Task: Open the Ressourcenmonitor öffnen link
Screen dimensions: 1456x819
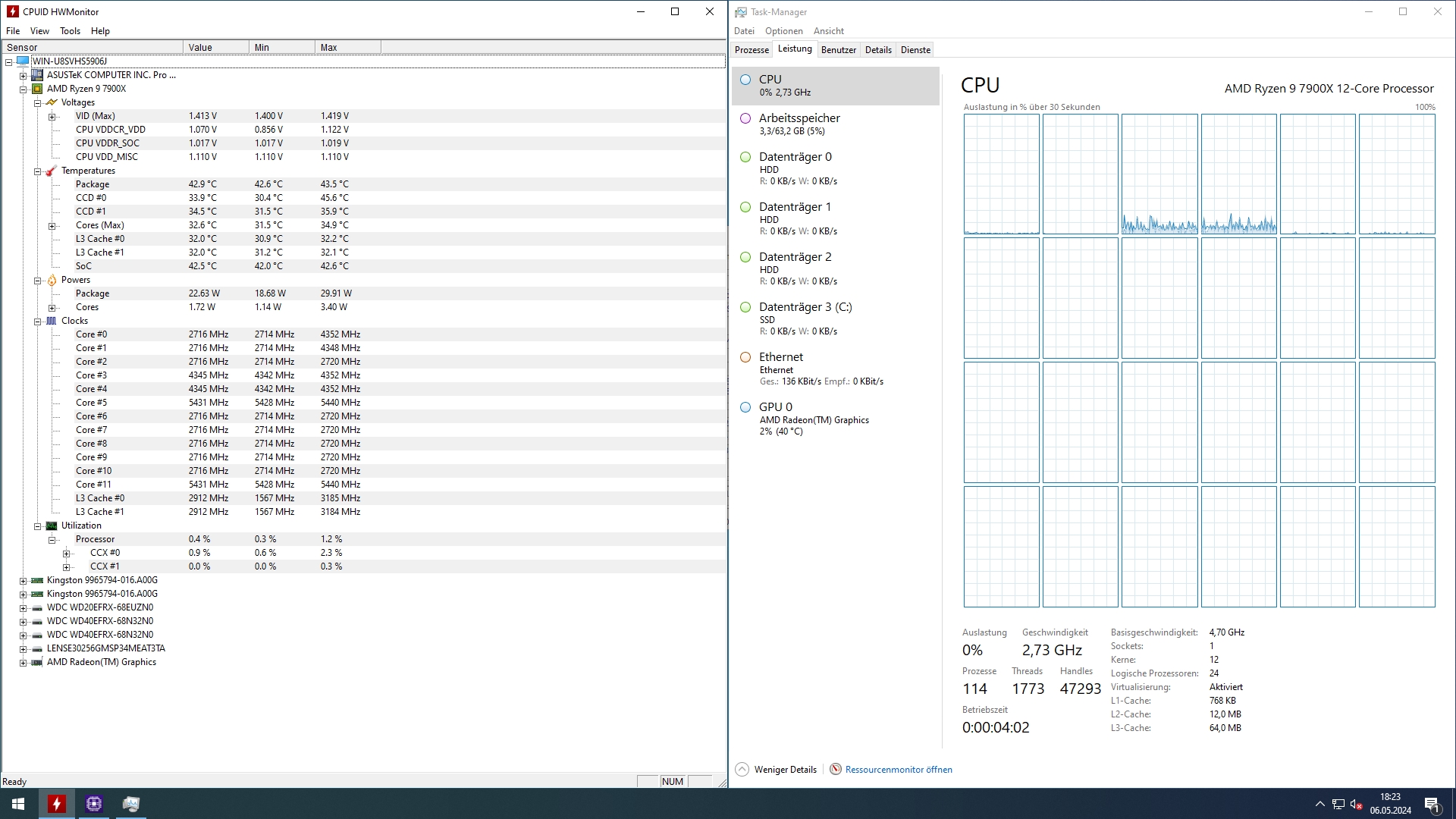Action: [x=898, y=770]
